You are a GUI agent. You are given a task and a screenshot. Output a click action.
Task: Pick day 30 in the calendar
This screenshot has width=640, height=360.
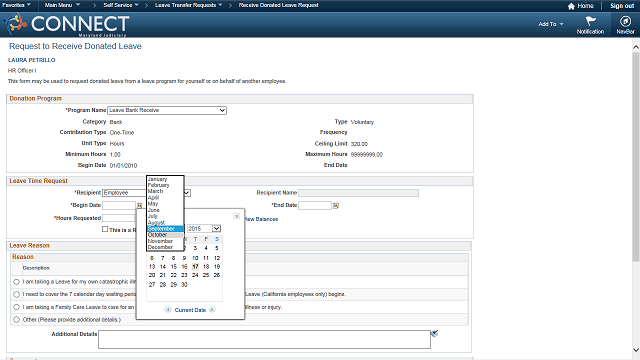tap(184, 284)
